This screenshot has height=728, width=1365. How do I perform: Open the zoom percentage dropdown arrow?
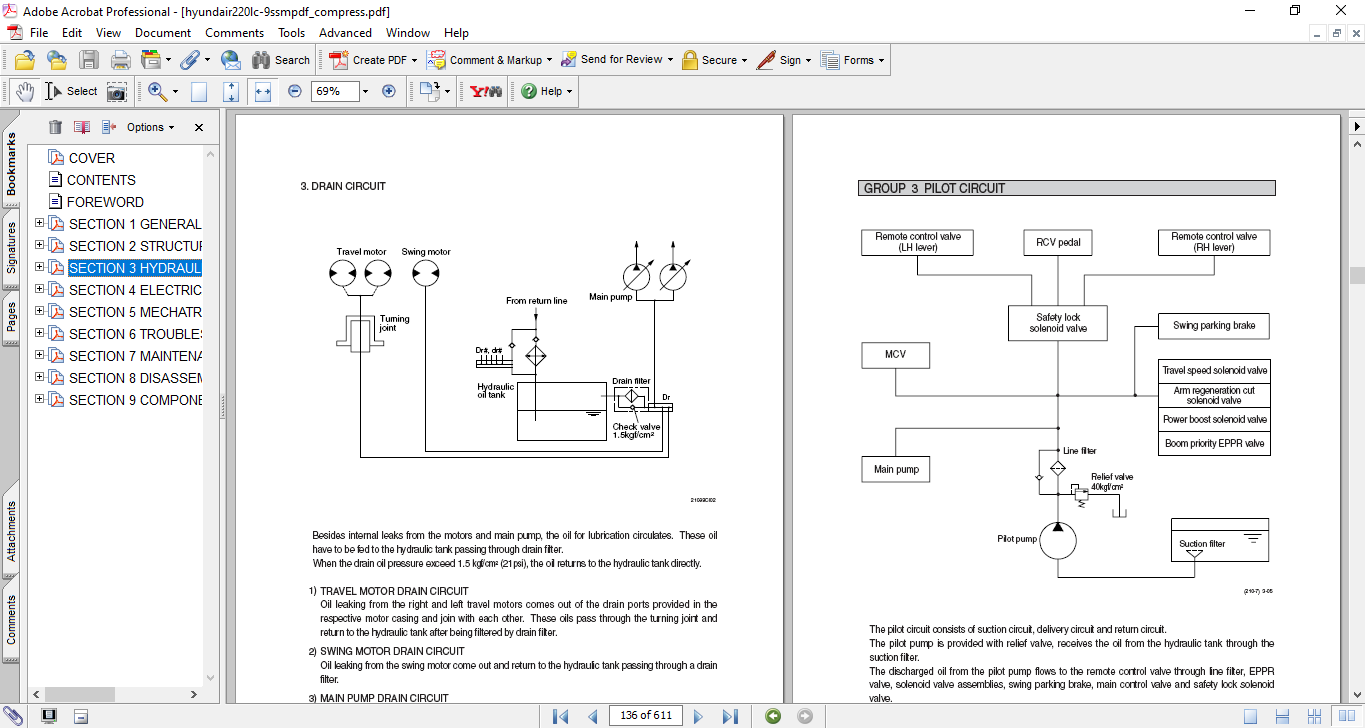click(x=365, y=91)
